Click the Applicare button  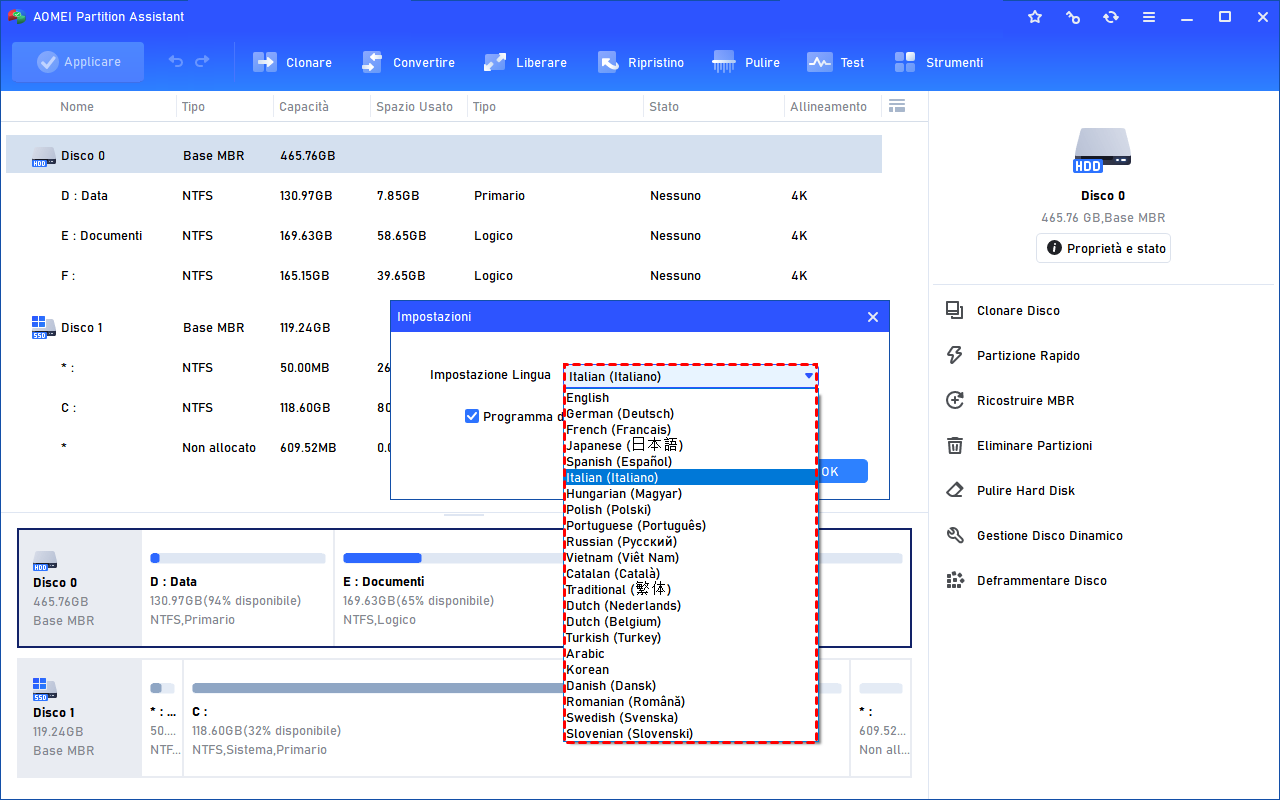[x=78, y=62]
